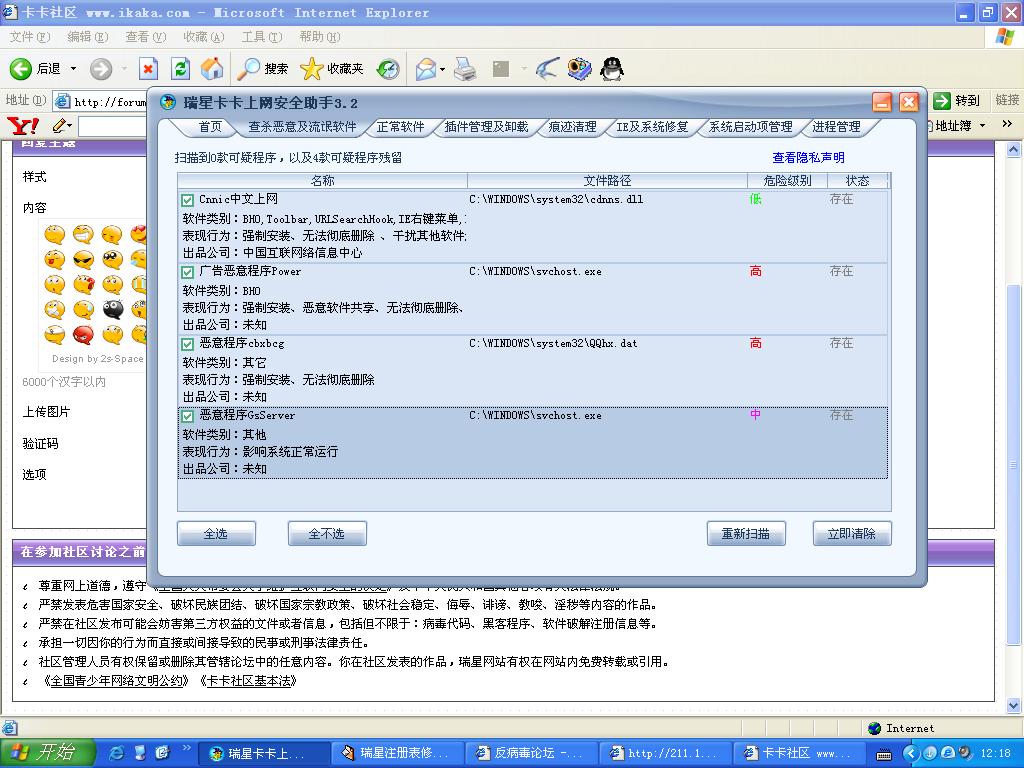The height and width of the screenshot is (768, 1024).
Task: Click the IE Stop loading icon
Action: 148,69
